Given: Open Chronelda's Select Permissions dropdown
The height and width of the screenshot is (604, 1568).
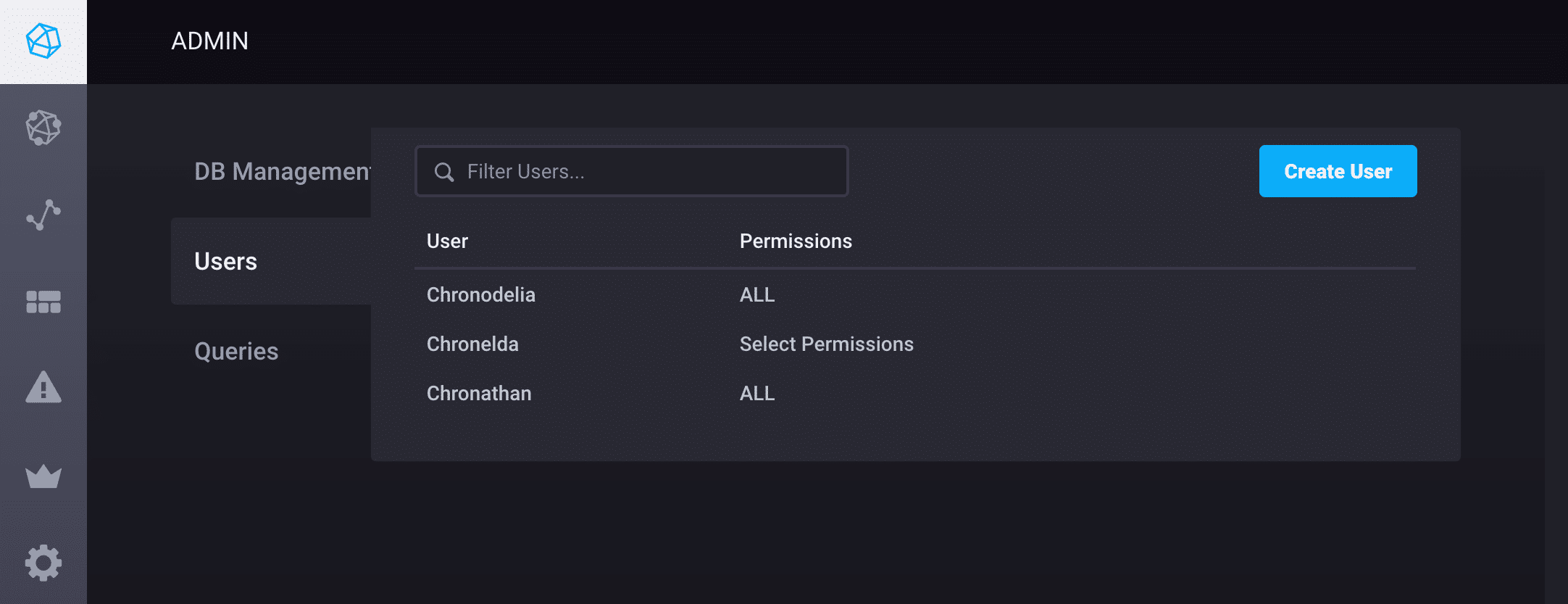Looking at the screenshot, I should (826, 344).
